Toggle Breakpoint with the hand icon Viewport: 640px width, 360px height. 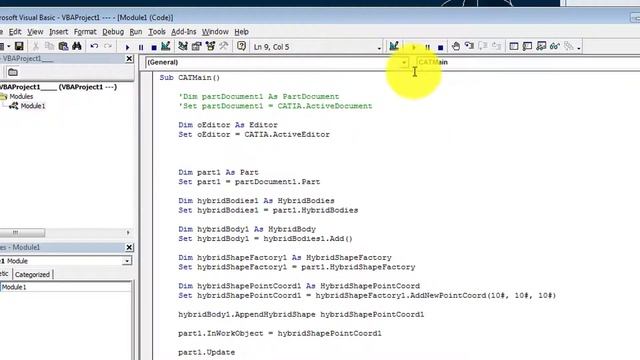pos(456,47)
